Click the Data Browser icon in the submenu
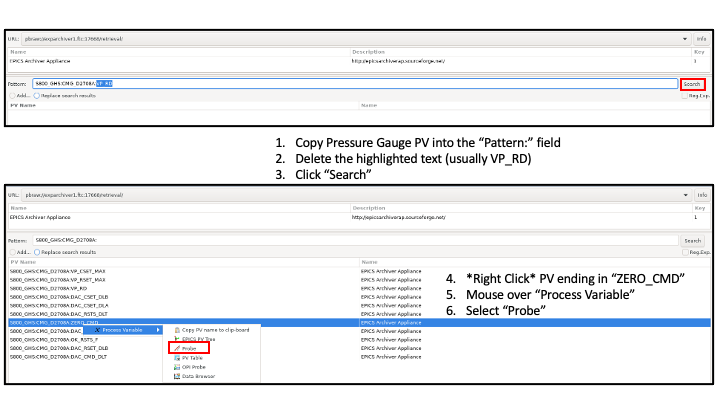This screenshot has width=720, height=405. coord(175,376)
